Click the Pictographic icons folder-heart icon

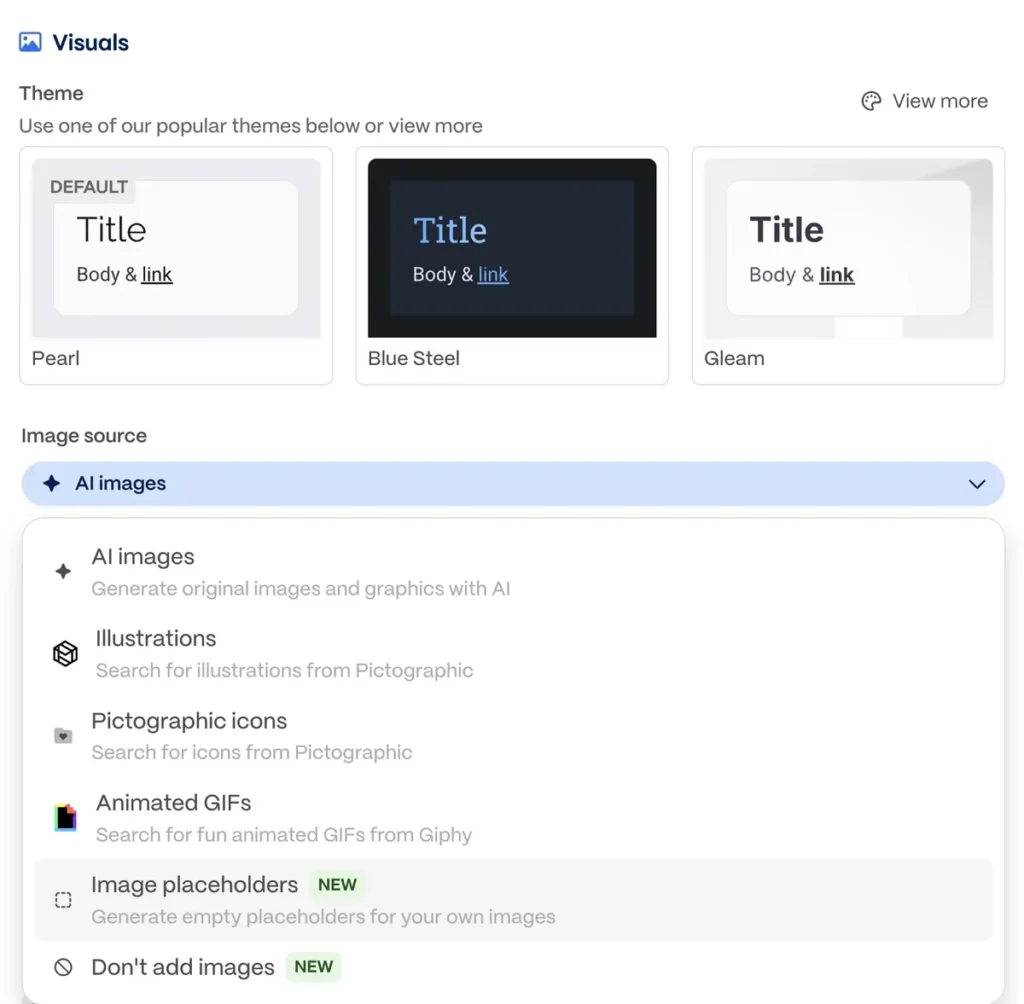pos(63,736)
